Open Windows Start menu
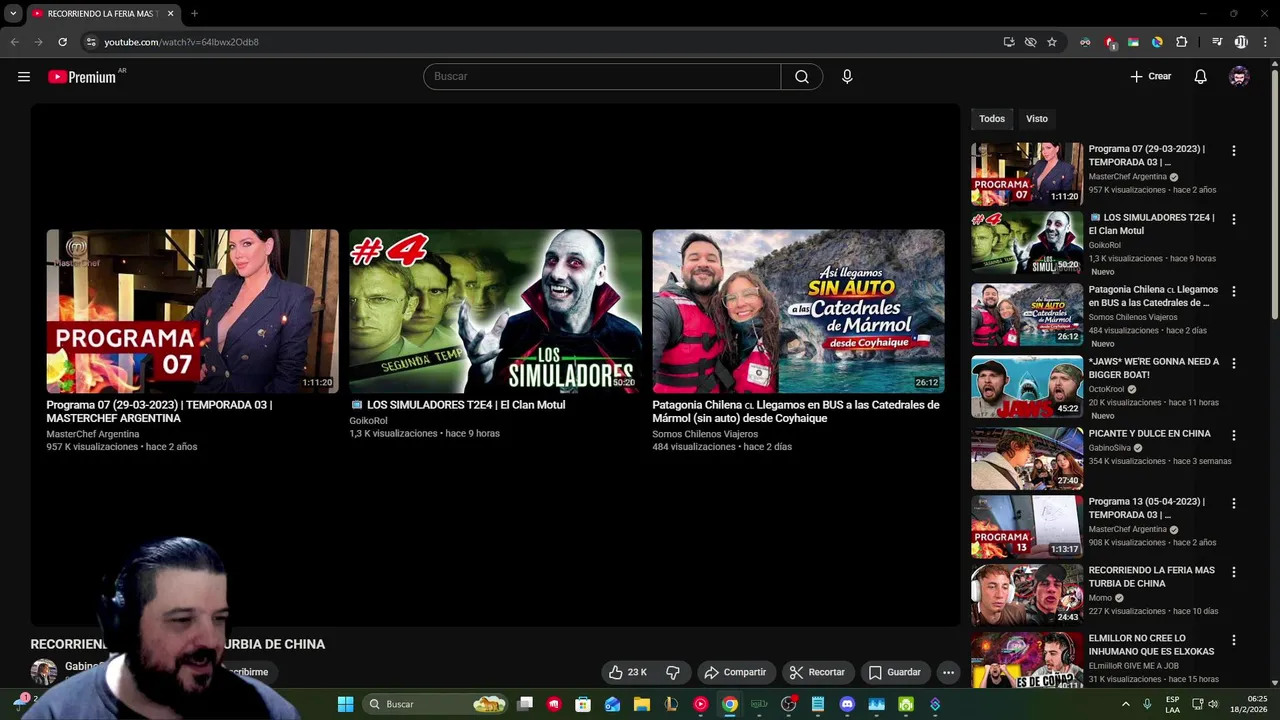Image resolution: width=1280 pixels, height=720 pixels. tap(345, 704)
